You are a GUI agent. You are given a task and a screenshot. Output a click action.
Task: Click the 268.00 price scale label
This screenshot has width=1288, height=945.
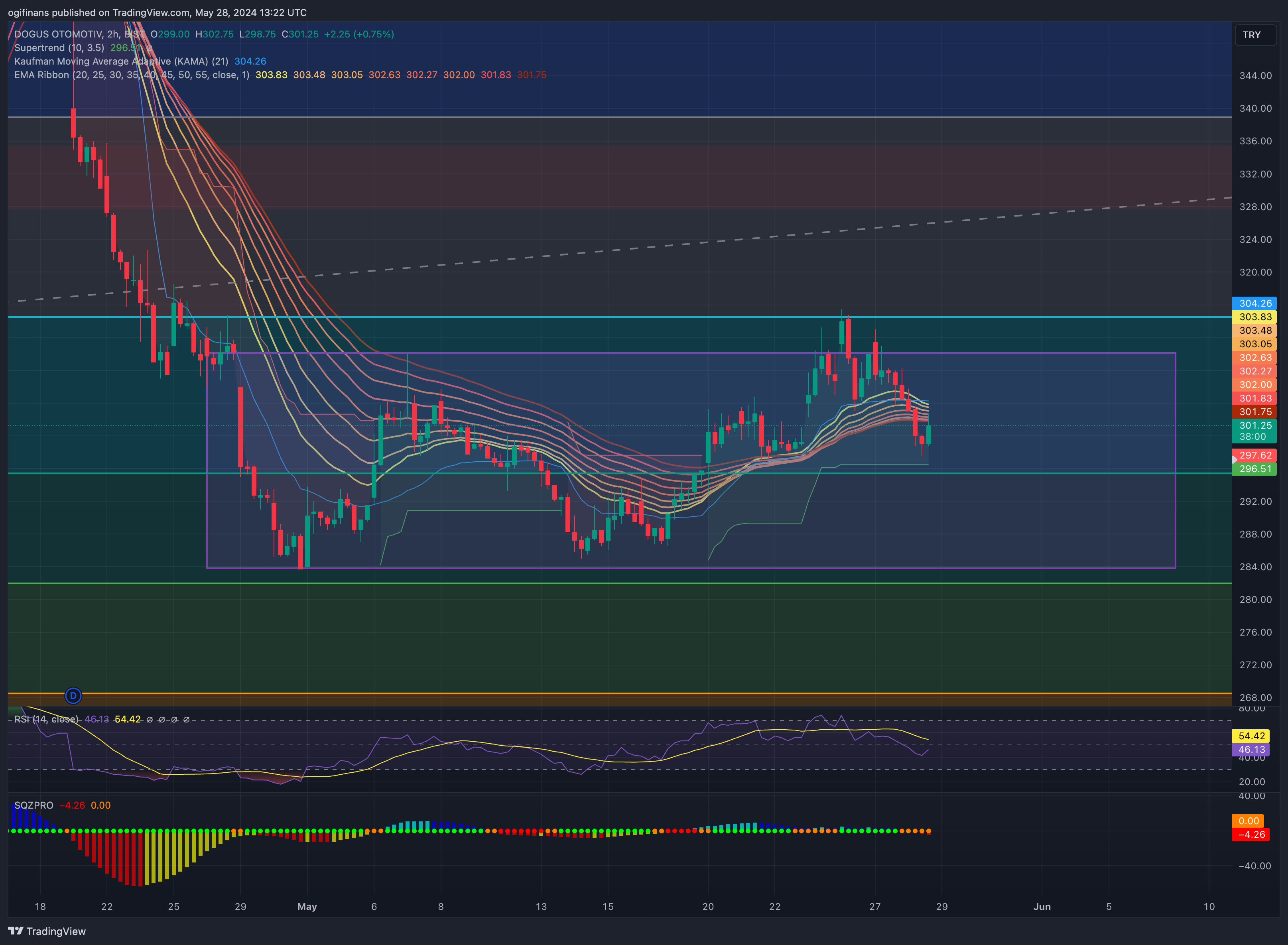coord(1255,698)
